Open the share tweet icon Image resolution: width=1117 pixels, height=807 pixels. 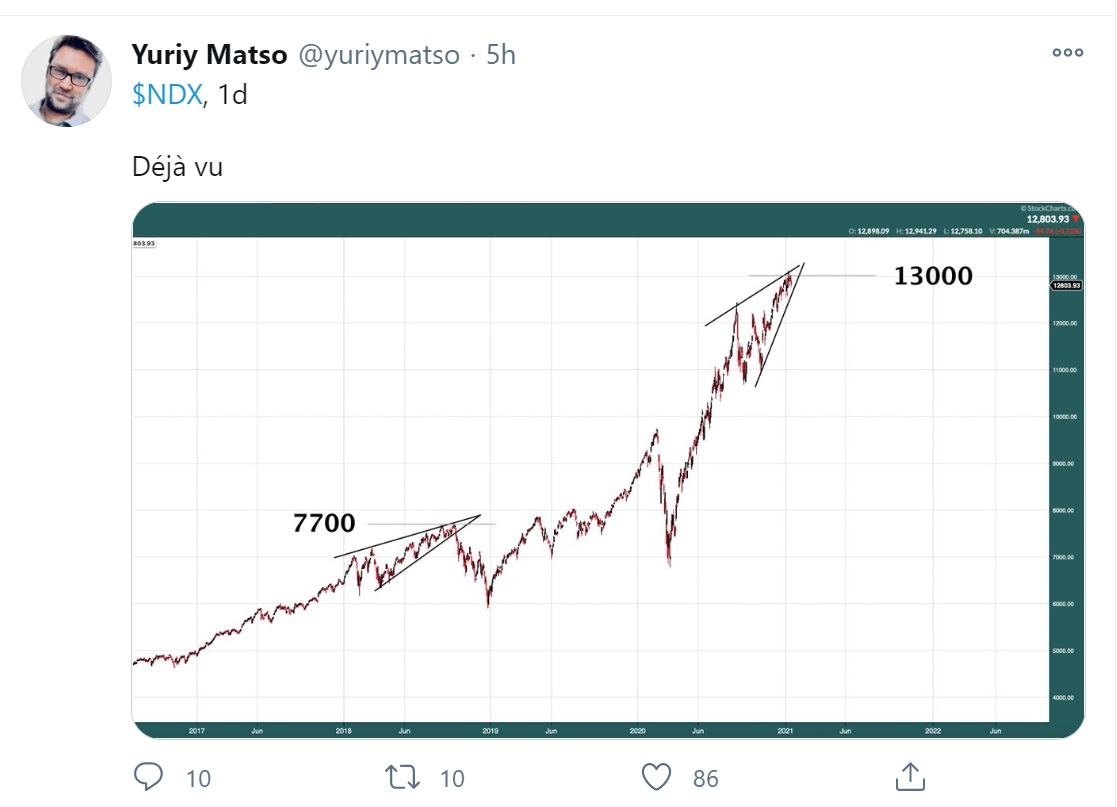(909, 776)
